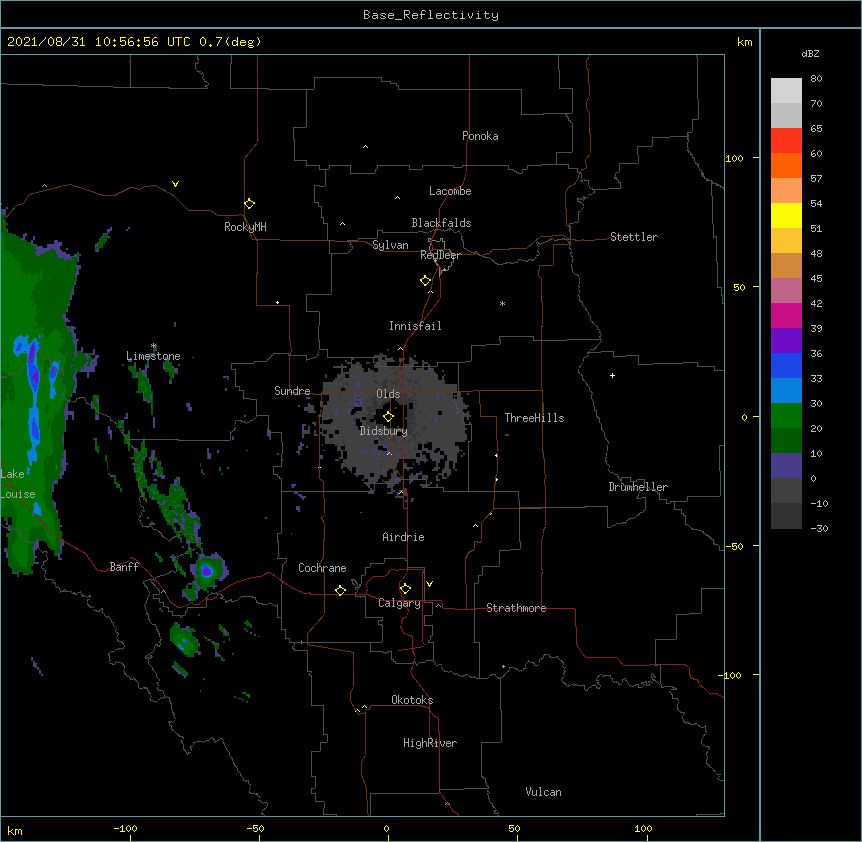The image size is (862, 842).
Task: Click the RockyMH map label
Action: coord(245,227)
